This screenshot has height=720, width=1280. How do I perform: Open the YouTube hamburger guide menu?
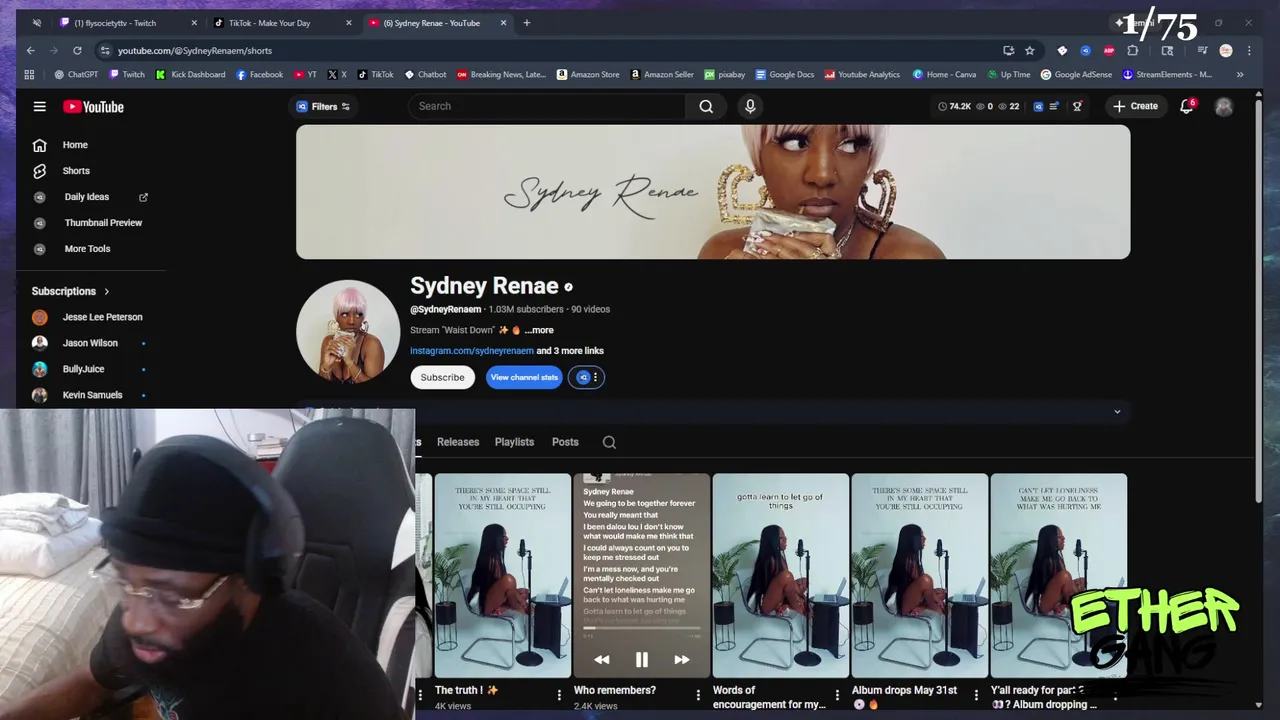tap(39, 106)
